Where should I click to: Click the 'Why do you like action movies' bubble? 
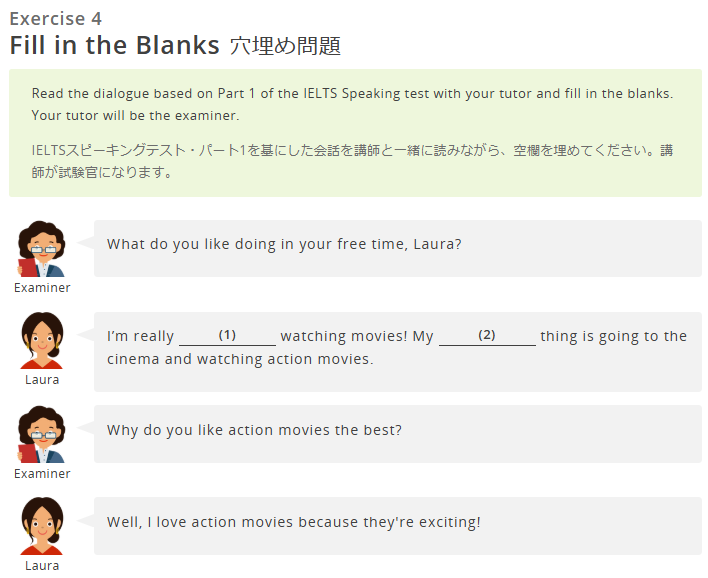(x=397, y=434)
